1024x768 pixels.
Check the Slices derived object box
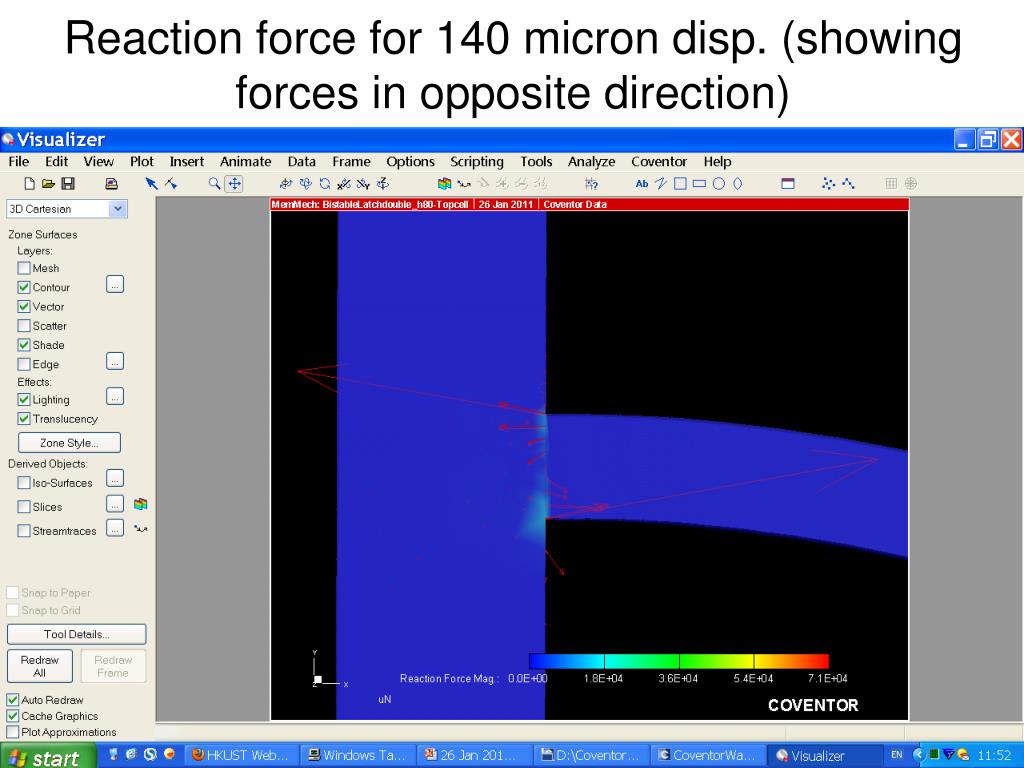pos(24,507)
